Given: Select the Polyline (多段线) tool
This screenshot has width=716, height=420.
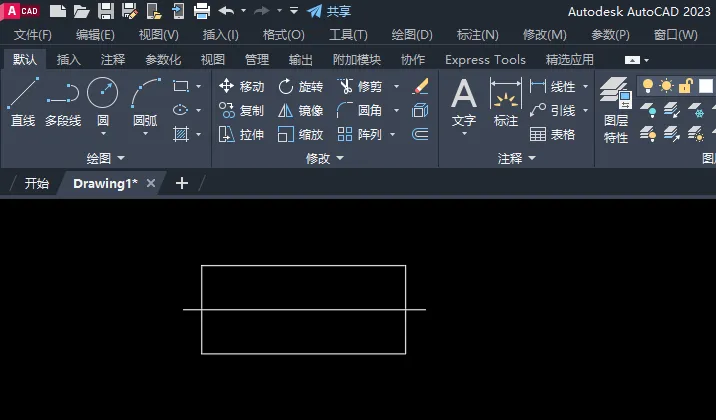Looking at the screenshot, I should coord(63,101).
